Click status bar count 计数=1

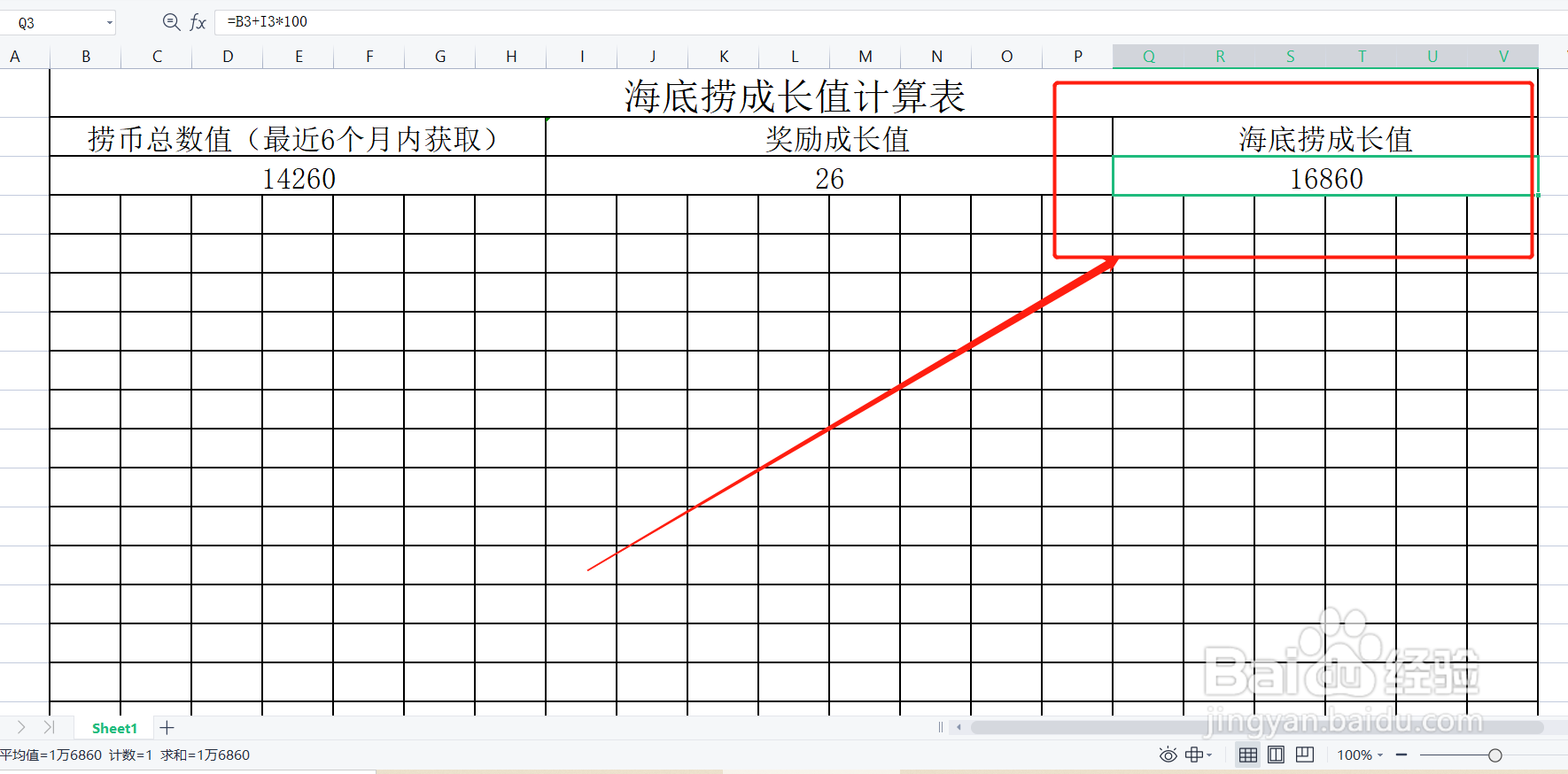[x=130, y=755]
